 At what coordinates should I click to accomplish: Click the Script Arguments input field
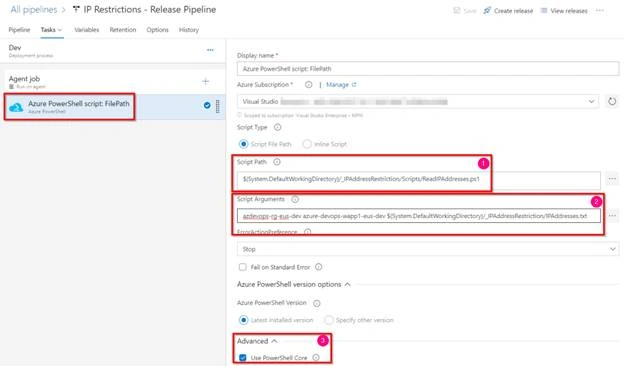[419, 216]
